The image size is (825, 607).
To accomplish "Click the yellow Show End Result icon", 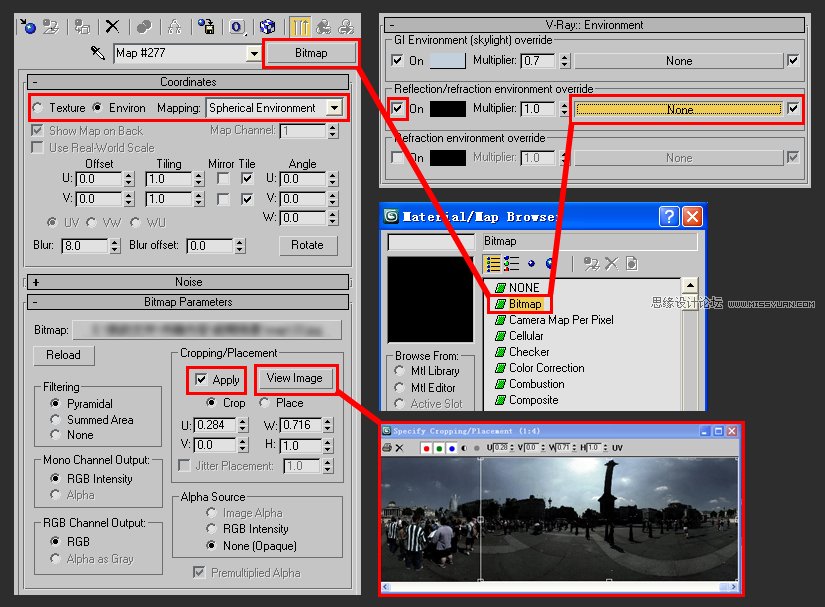I will pyautogui.click(x=300, y=26).
